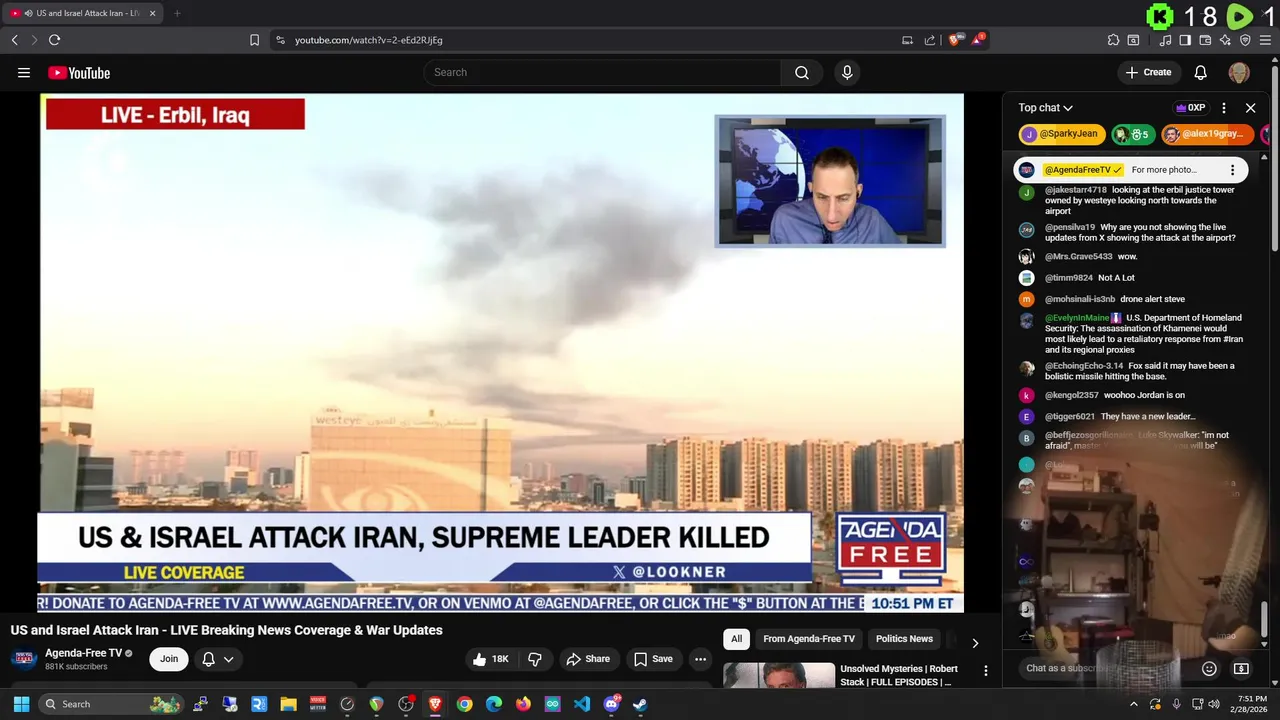Open subscription notification bell dropdown

[218, 659]
